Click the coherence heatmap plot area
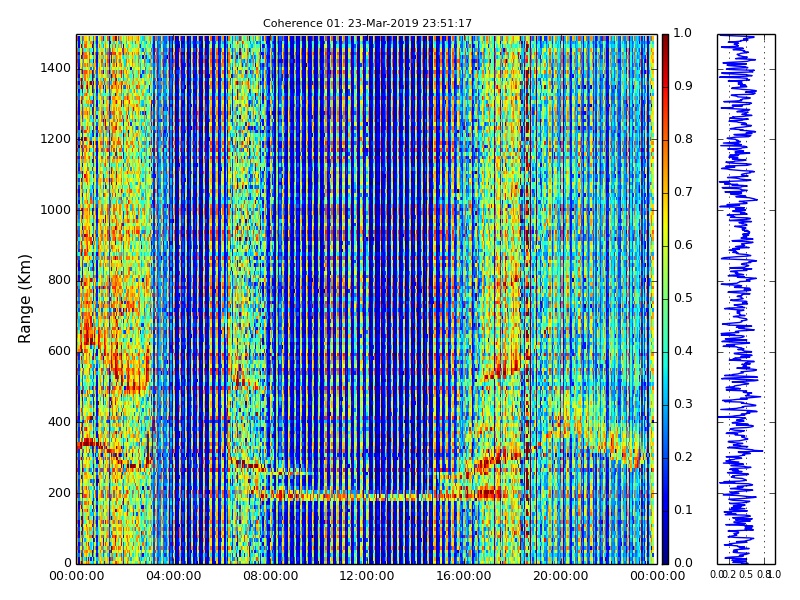Image resolution: width=800 pixels, height=600 pixels. 367,299
